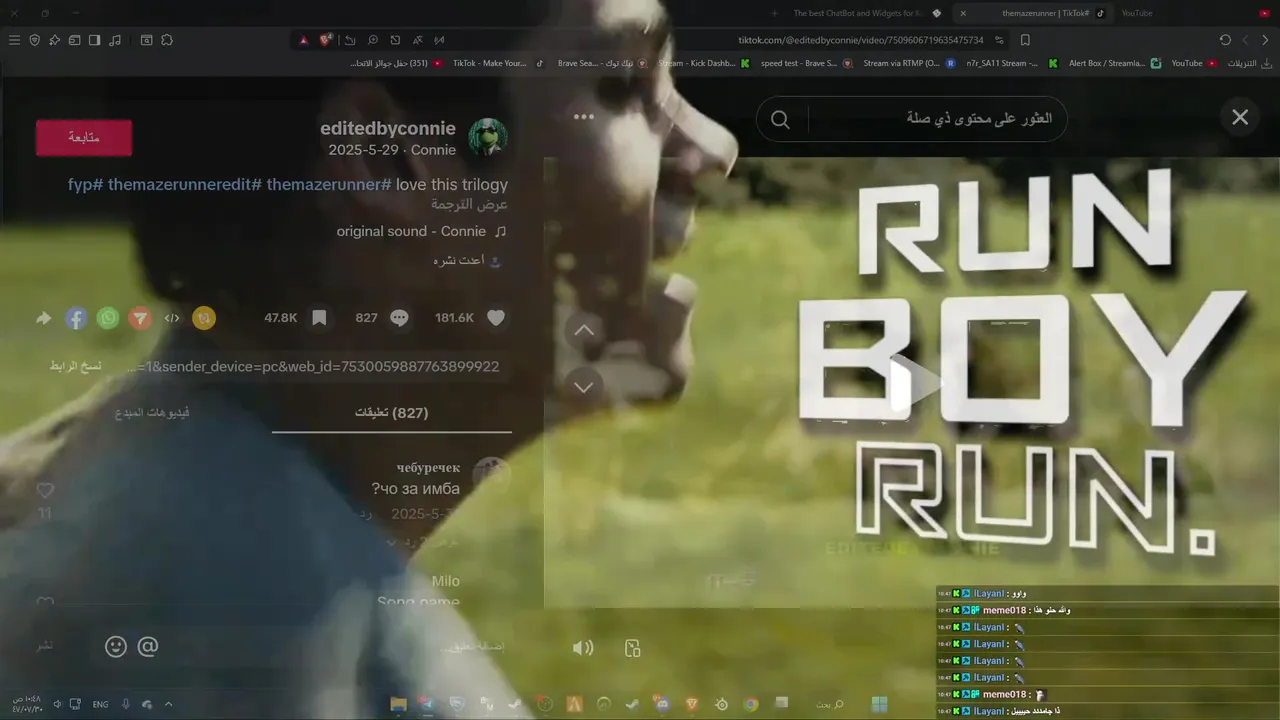
Task: Like the video with the heart icon
Action: point(496,318)
